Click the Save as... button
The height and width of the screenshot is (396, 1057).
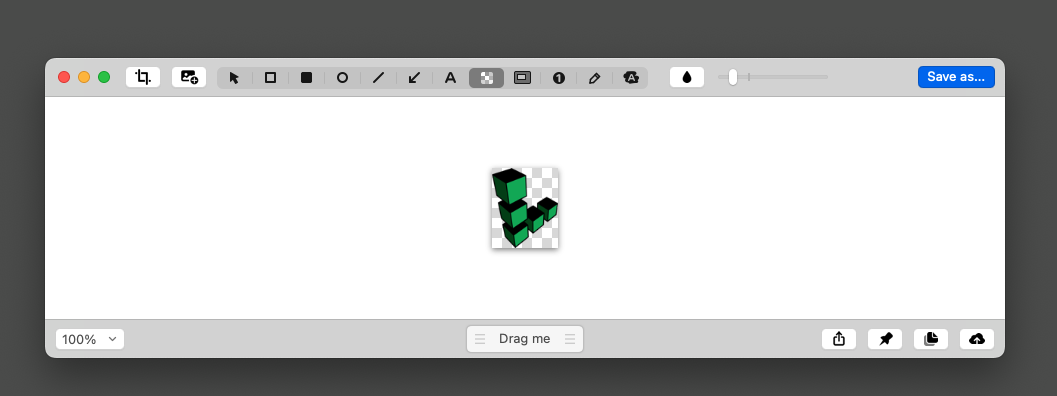coord(956,77)
